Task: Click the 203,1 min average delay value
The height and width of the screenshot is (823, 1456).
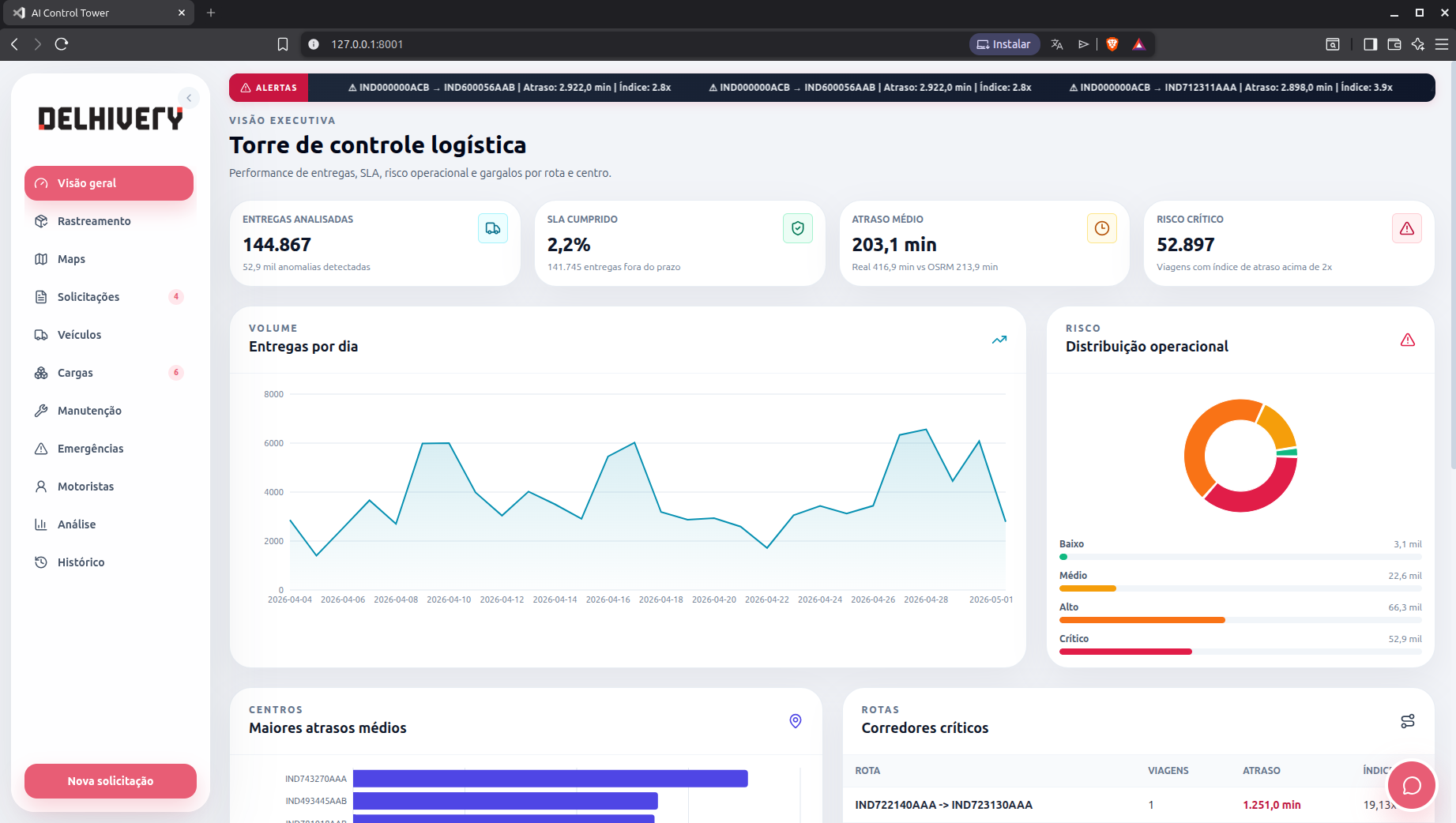Action: point(894,245)
